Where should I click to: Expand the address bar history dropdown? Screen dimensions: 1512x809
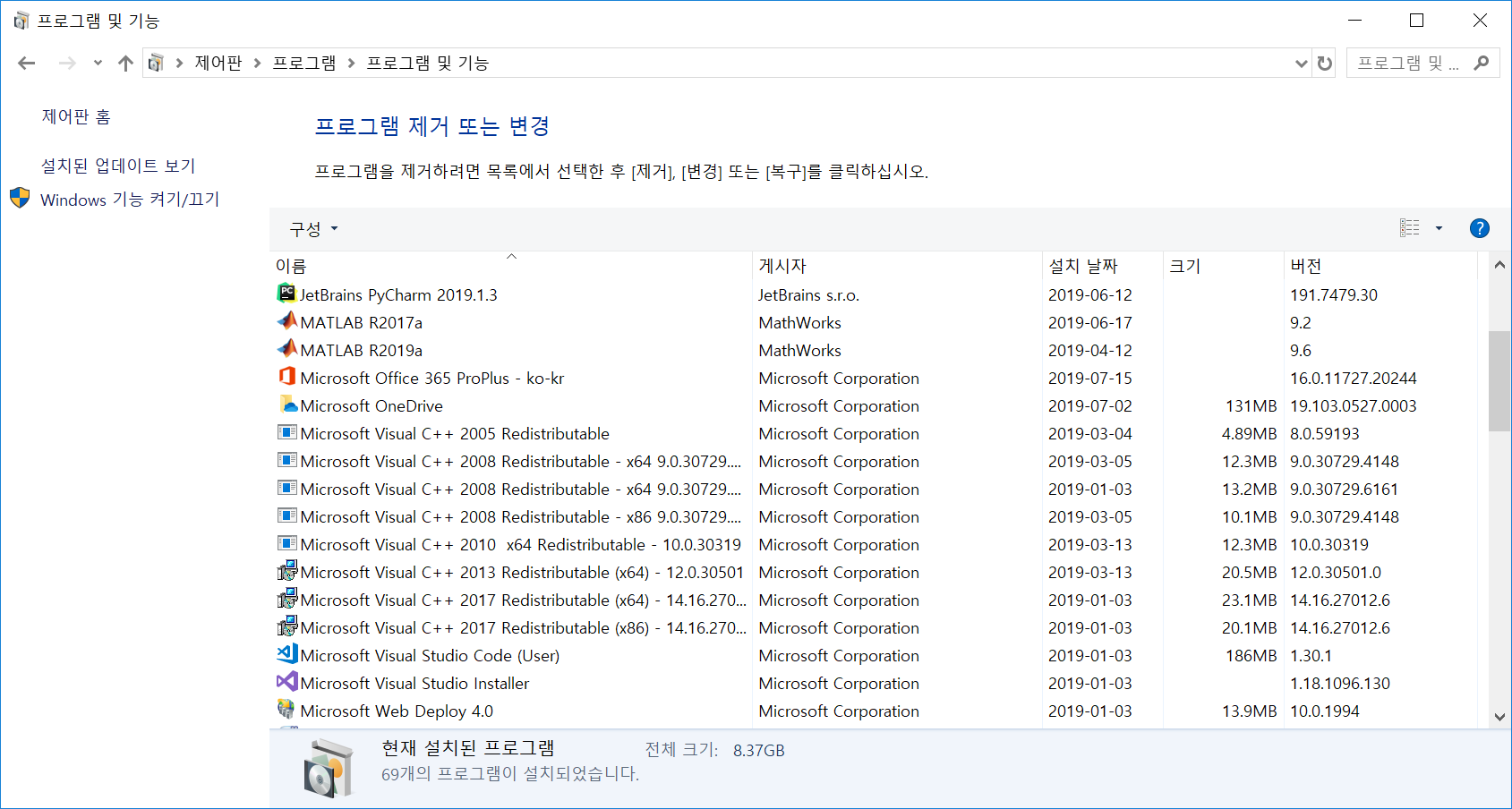(1302, 63)
